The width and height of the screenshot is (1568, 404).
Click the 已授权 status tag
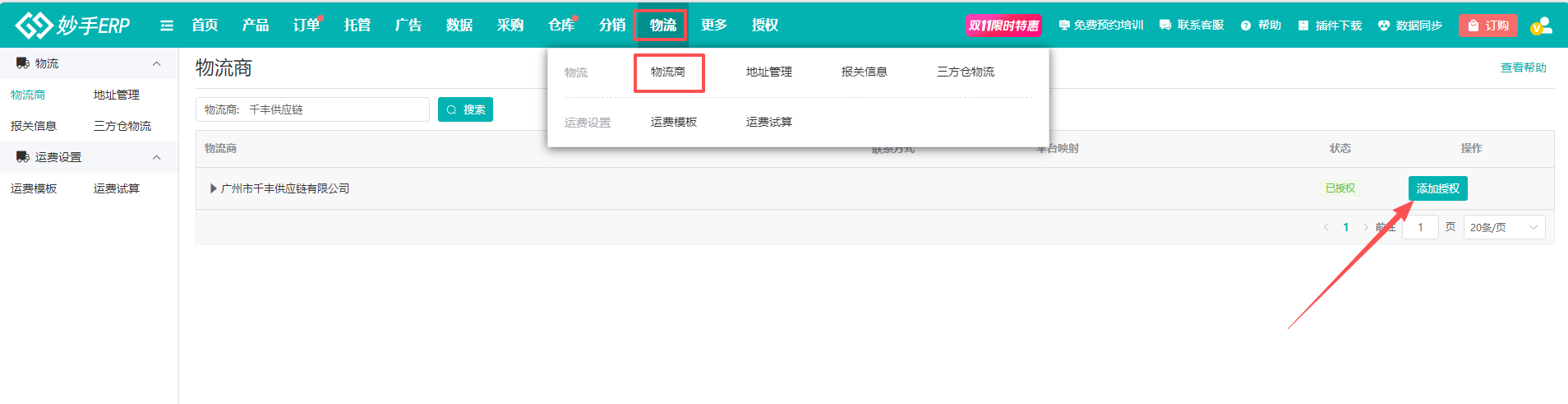pyautogui.click(x=1340, y=188)
